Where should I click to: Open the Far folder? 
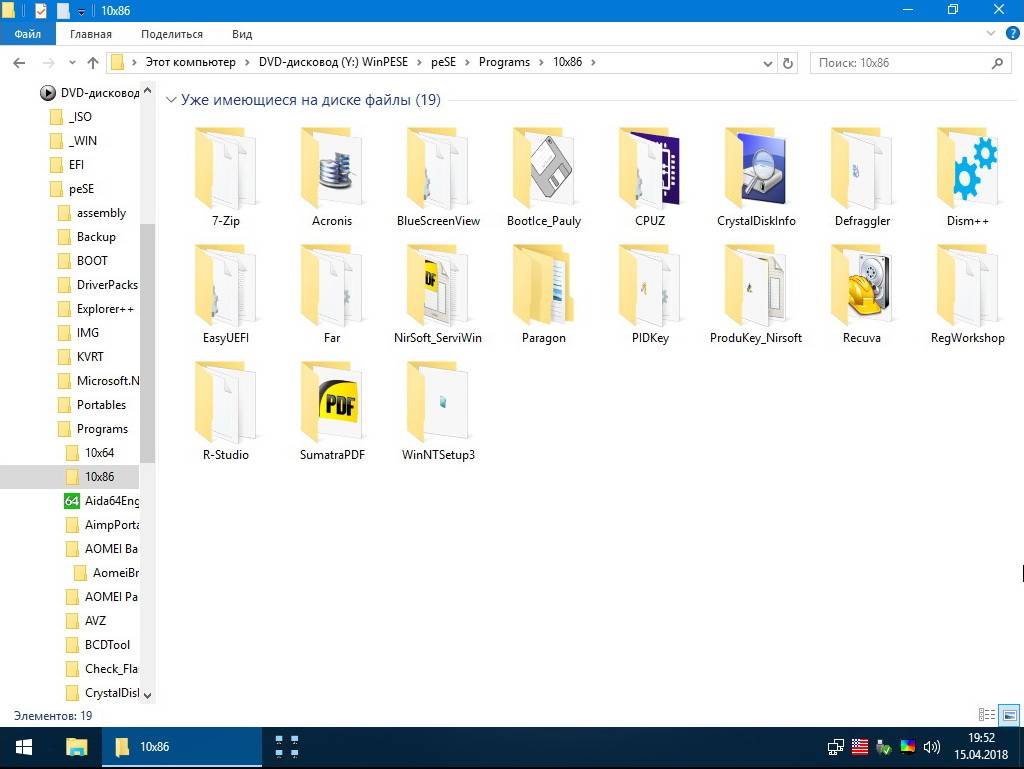pyautogui.click(x=332, y=294)
